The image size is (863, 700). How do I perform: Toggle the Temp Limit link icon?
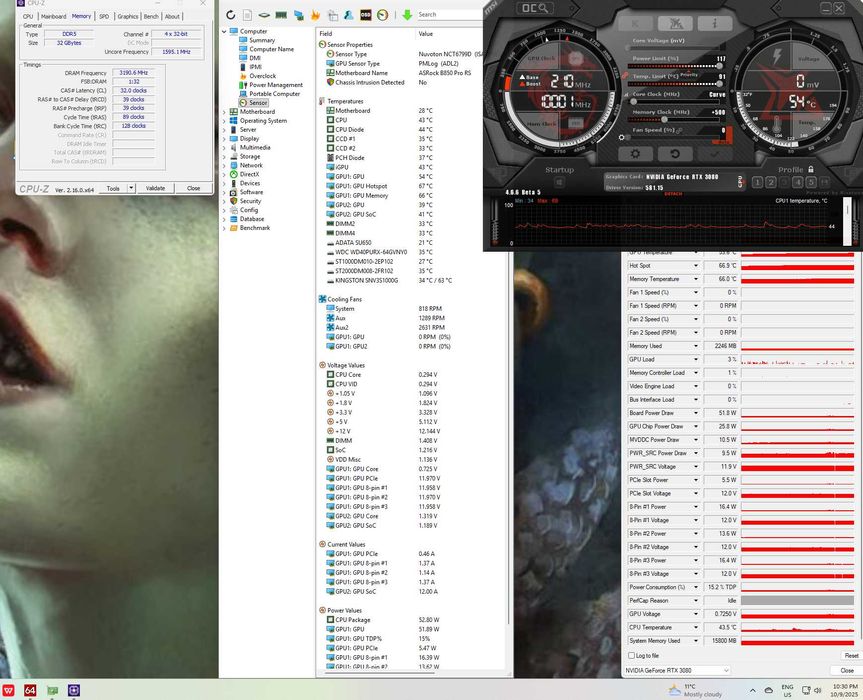[626, 76]
